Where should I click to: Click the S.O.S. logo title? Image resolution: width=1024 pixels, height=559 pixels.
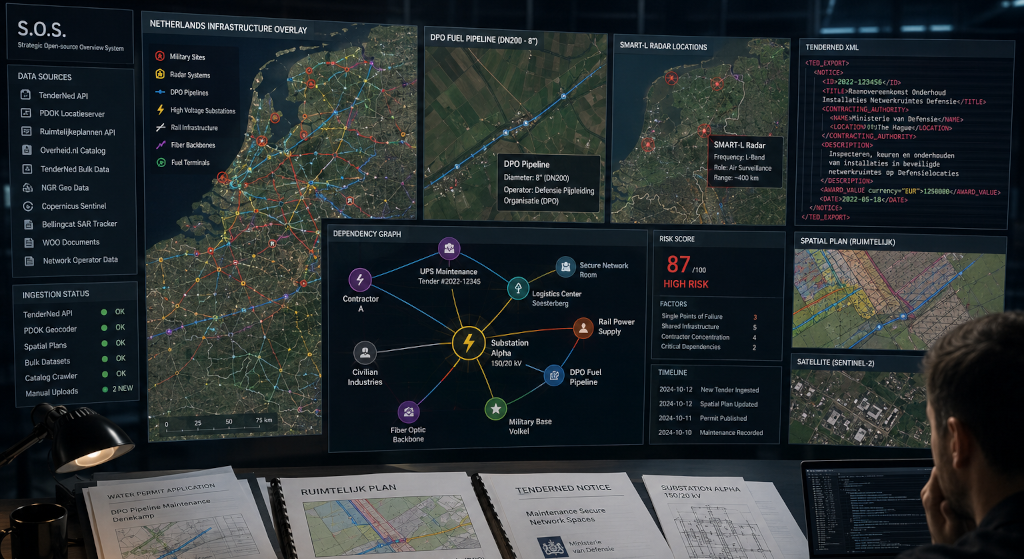click(41, 29)
